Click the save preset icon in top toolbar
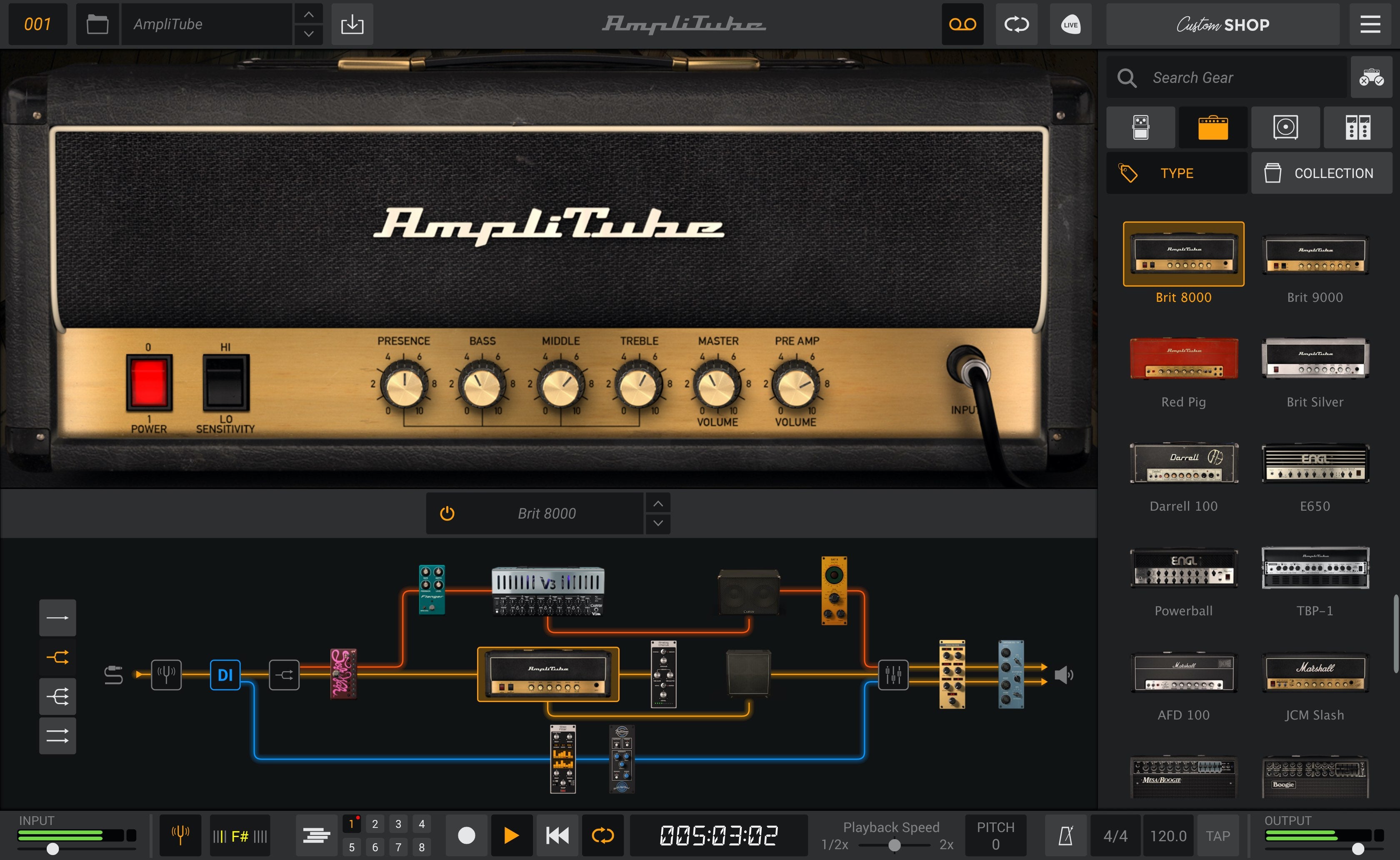Screen dimensions: 1400x860 [352, 24]
